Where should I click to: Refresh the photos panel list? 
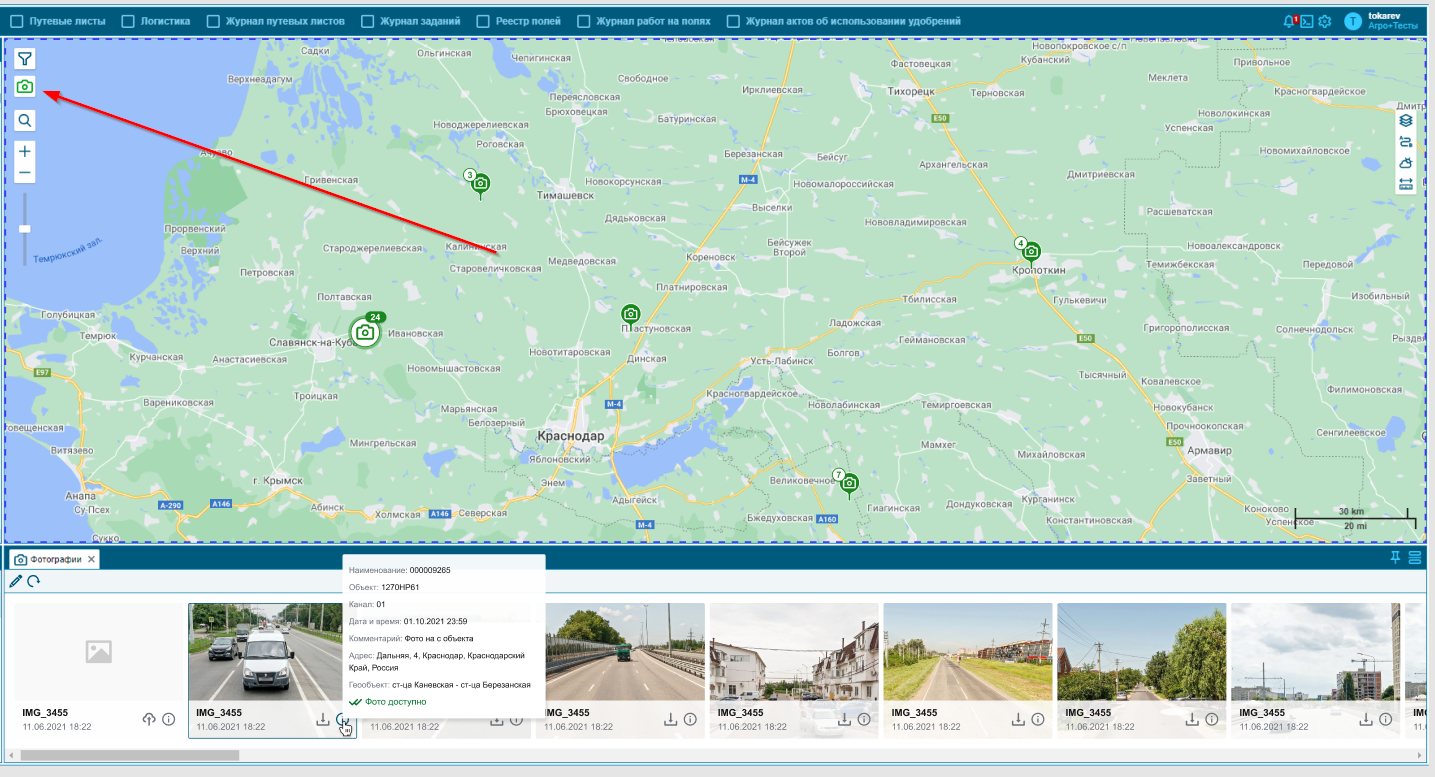click(33, 581)
